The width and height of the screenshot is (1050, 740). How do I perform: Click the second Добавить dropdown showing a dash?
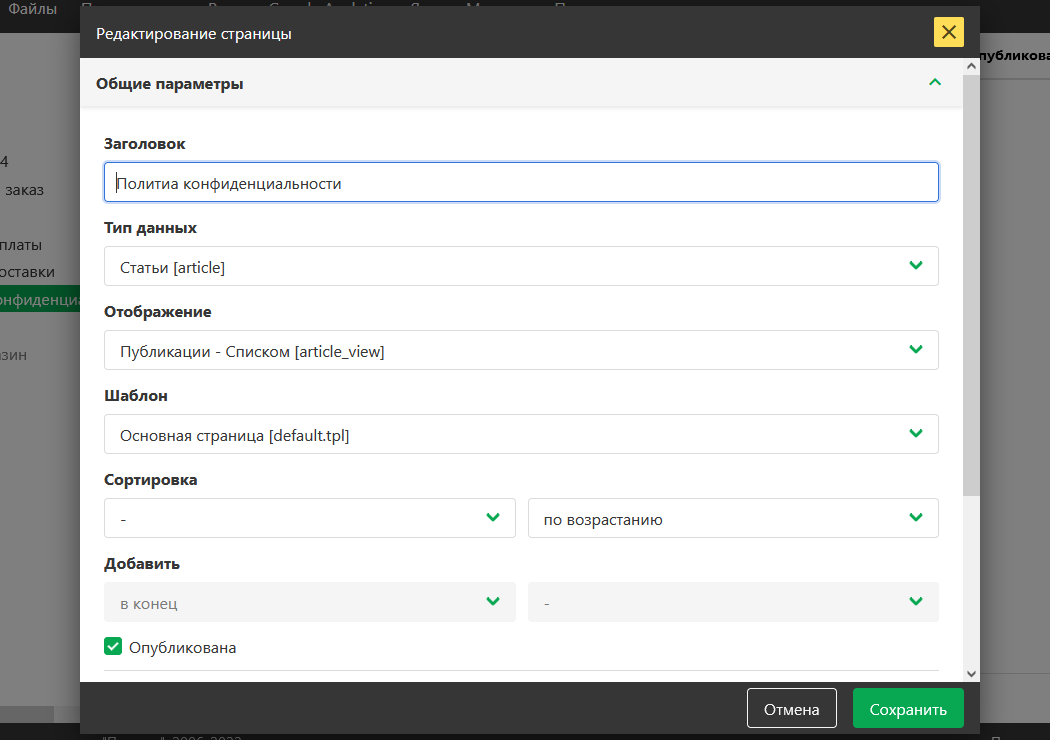pos(732,603)
